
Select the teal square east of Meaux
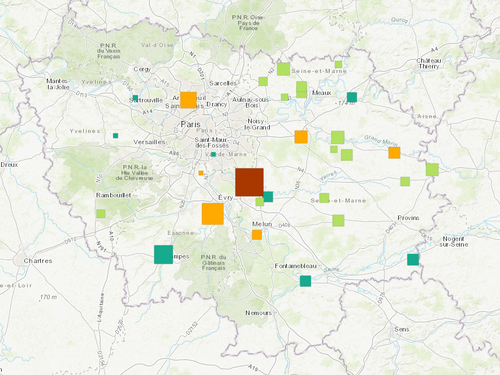352,97
